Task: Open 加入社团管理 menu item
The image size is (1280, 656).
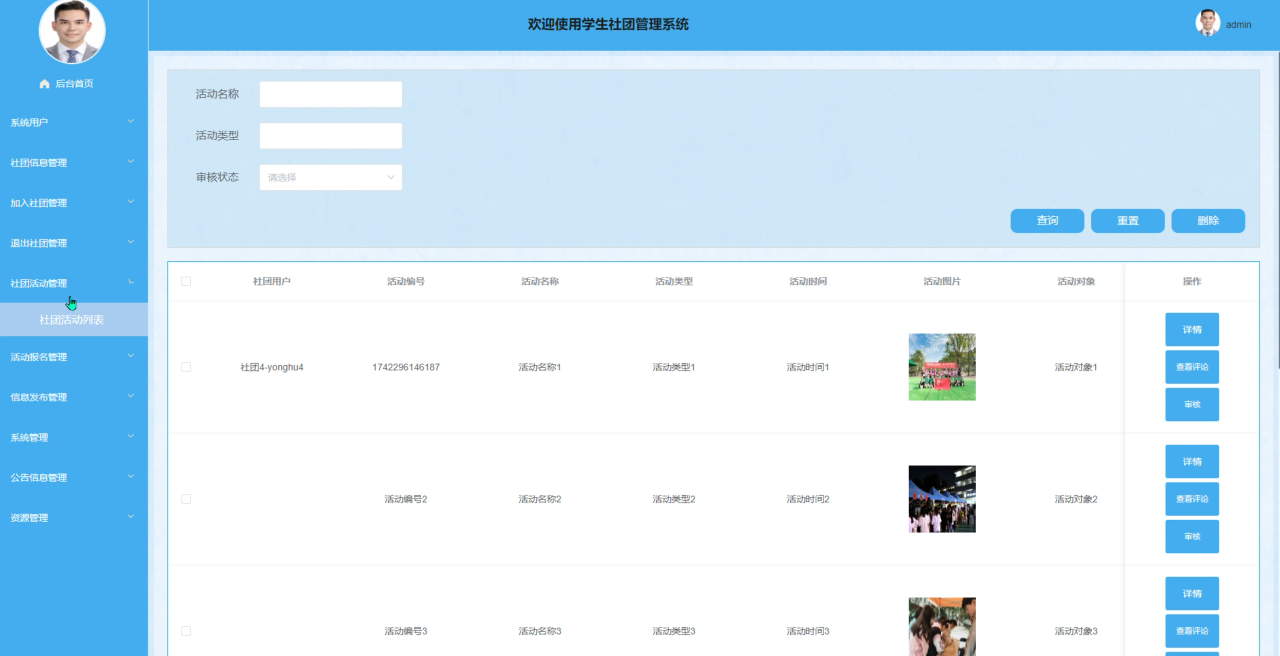Action: pyautogui.click(x=74, y=203)
